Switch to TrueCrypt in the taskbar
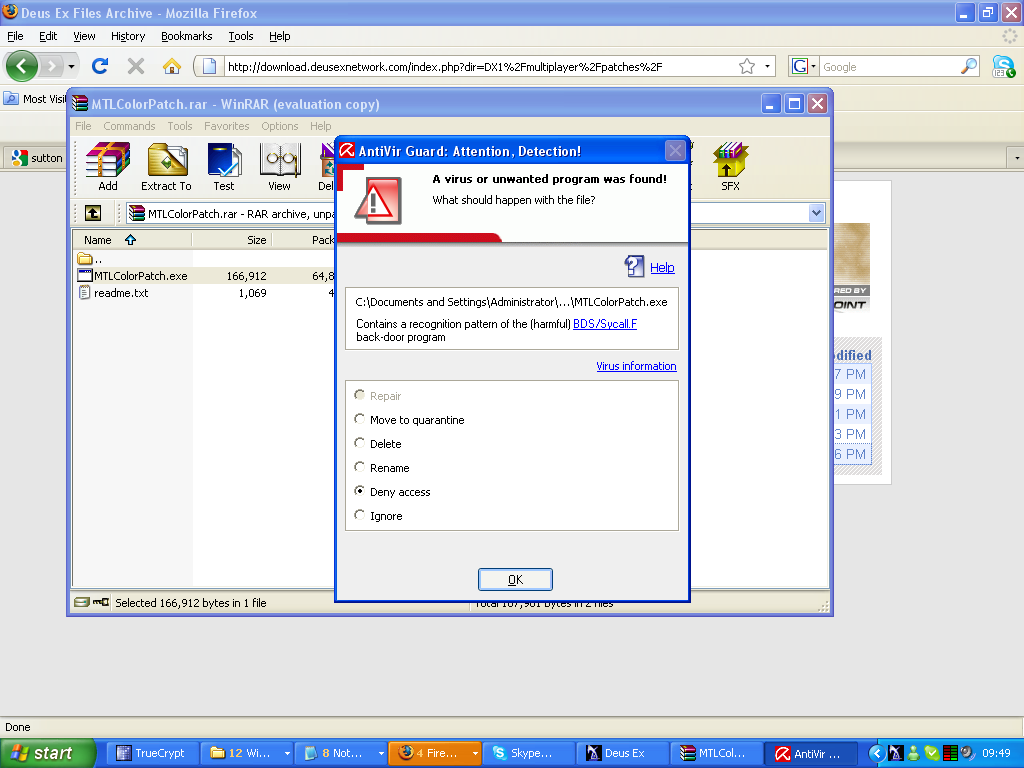Screen dimensions: 1024x768 [x=151, y=753]
